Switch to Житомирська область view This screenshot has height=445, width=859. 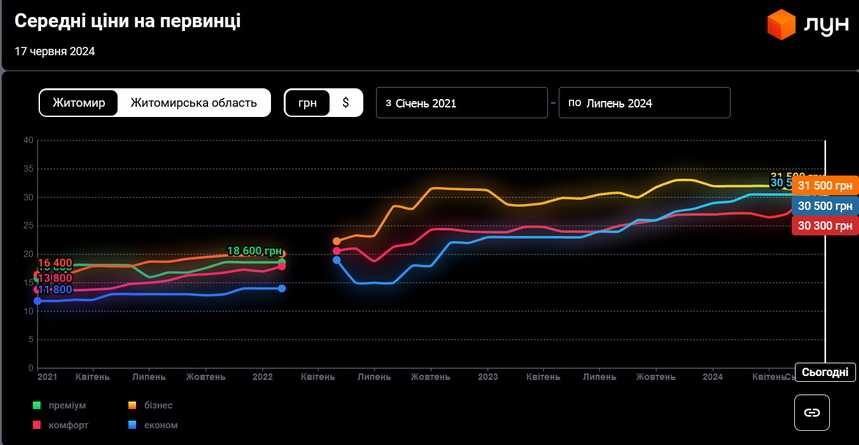[194, 103]
